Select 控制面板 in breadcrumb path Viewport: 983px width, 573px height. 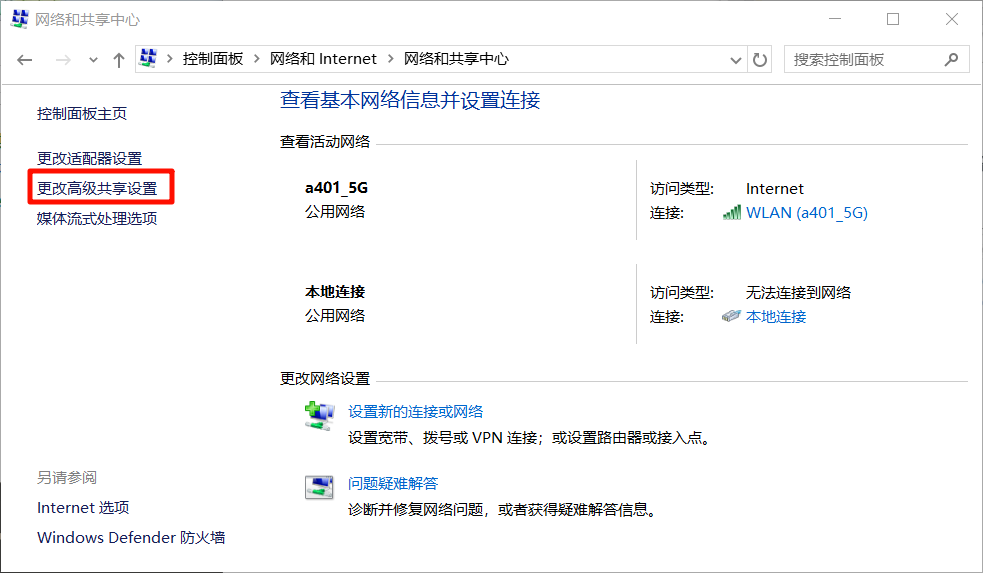[212, 60]
